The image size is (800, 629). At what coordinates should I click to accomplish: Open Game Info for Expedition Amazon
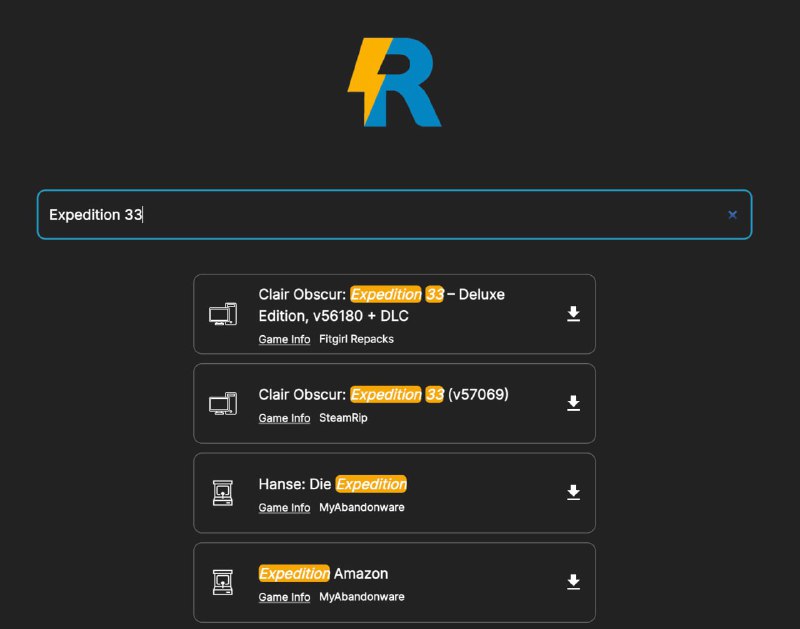pos(284,598)
